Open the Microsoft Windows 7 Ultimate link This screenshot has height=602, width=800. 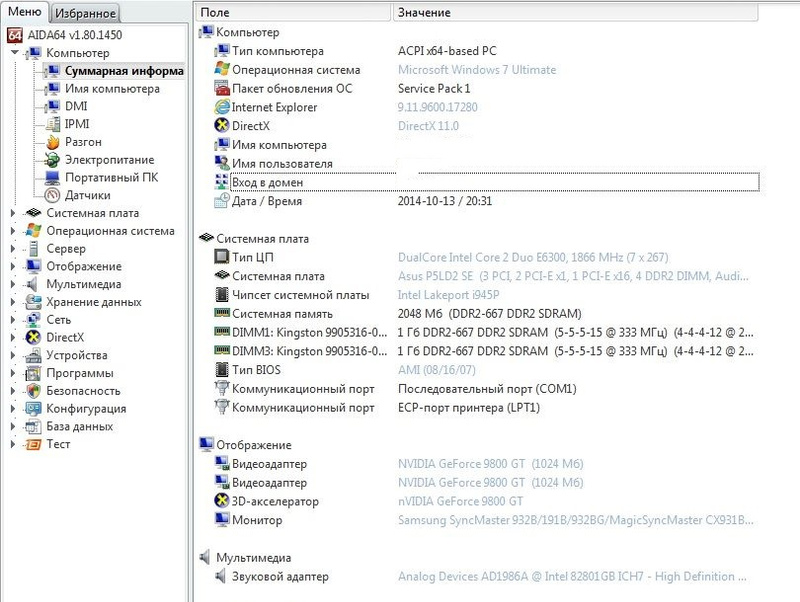pos(477,70)
